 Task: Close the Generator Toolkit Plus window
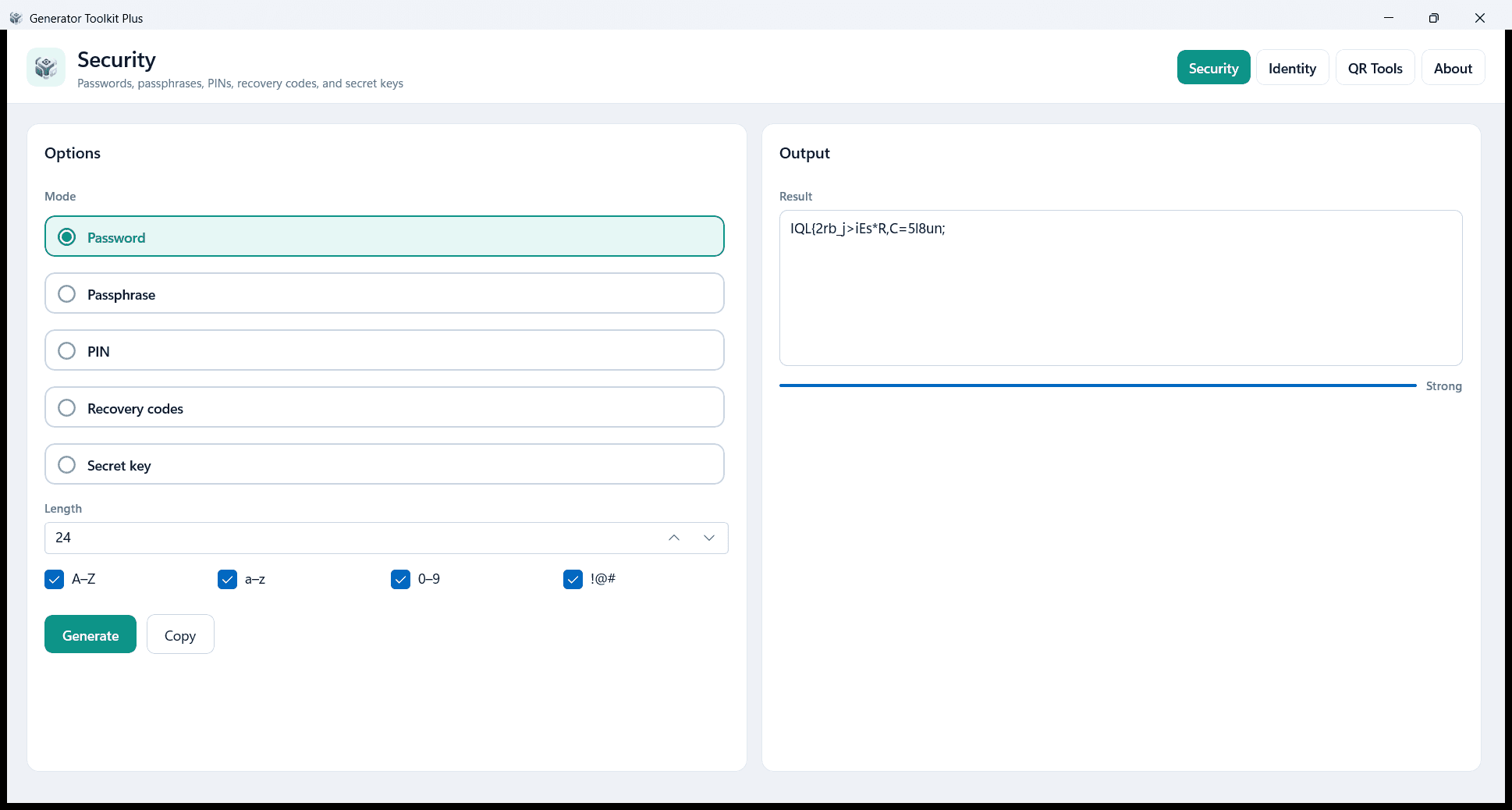tap(1479, 18)
